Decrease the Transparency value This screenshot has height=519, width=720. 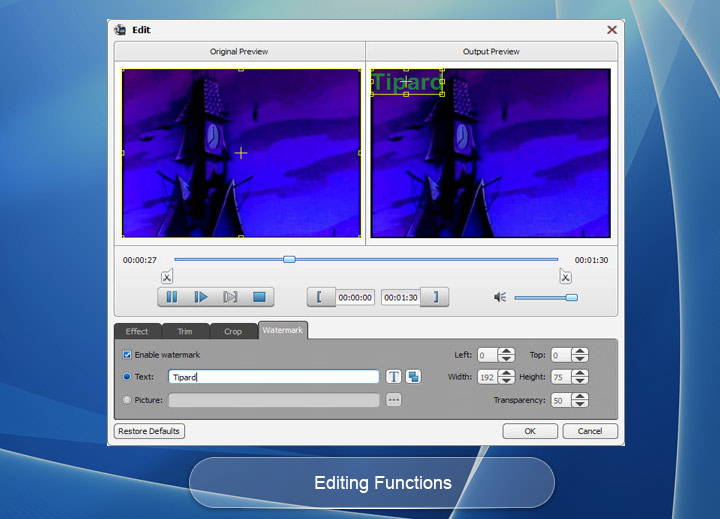(580, 403)
